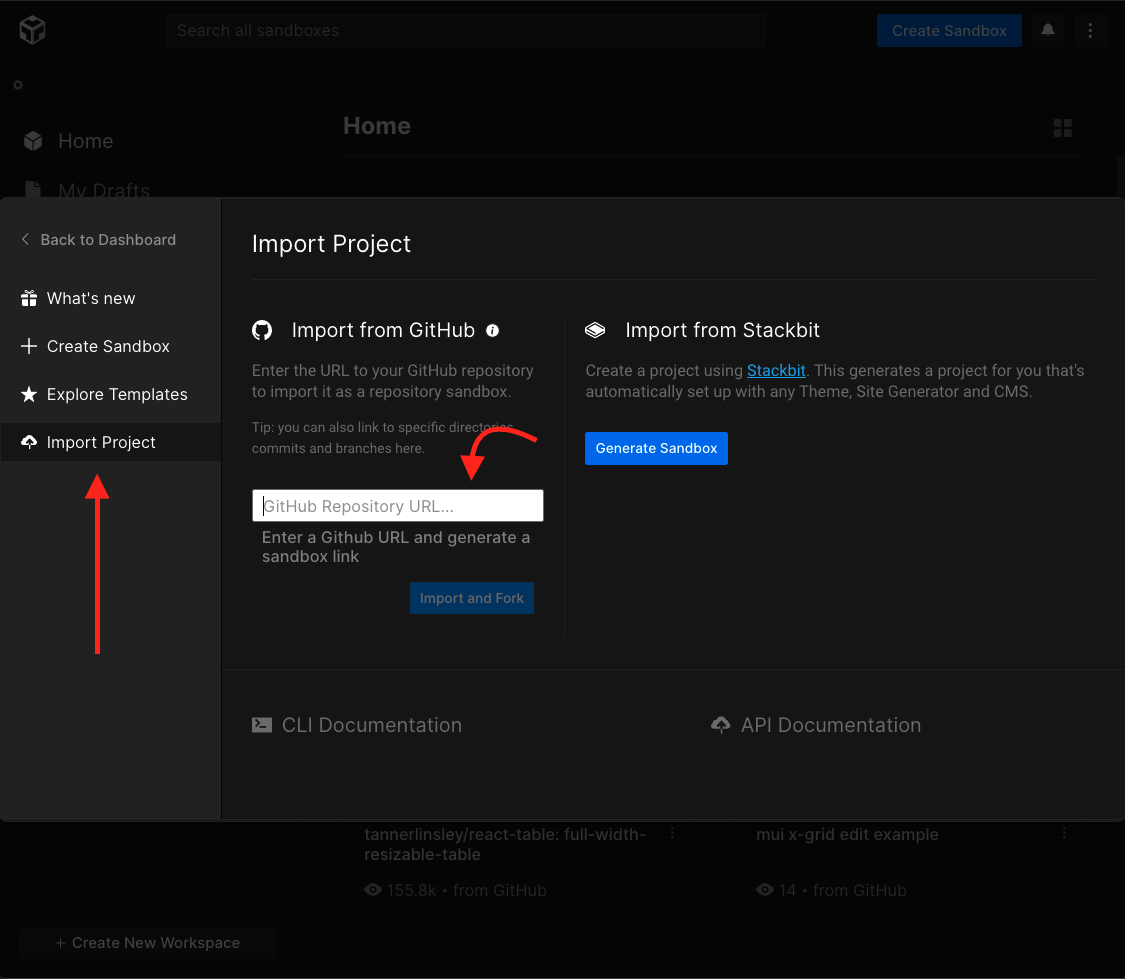Viewport: 1125px width, 979px height.
Task: Click the Home cube icon in the sidebar
Action: pyautogui.click(x=33, y=140)
